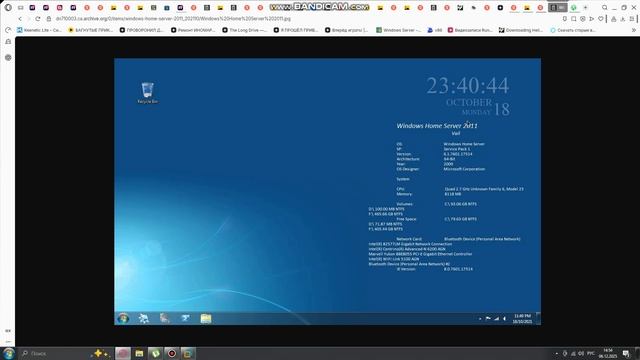Select the currently active highlighted tab
The image size is (640, 360).
tap(558, 7)
